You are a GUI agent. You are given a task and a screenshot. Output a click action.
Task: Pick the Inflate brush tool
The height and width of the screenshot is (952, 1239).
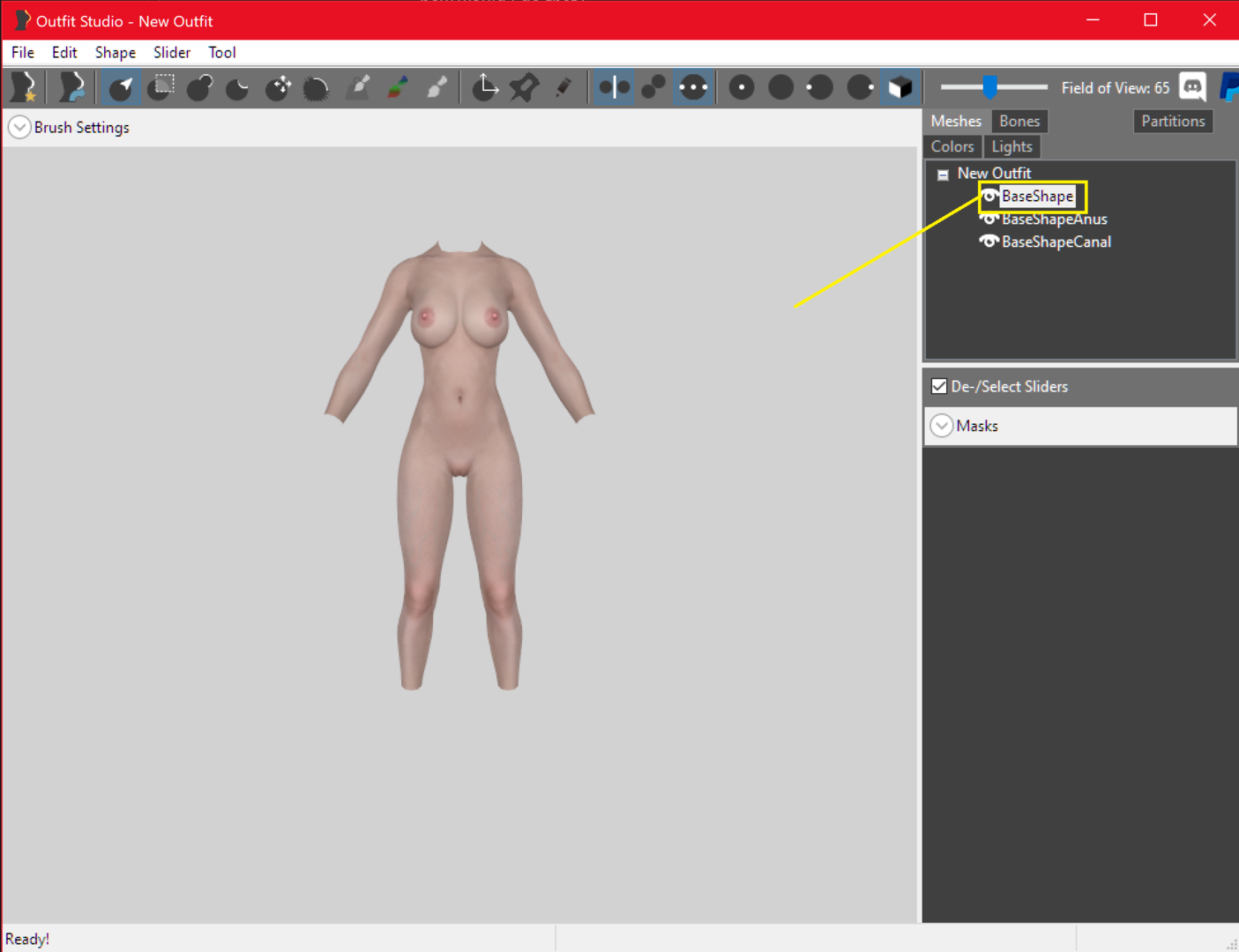point(200,87)
